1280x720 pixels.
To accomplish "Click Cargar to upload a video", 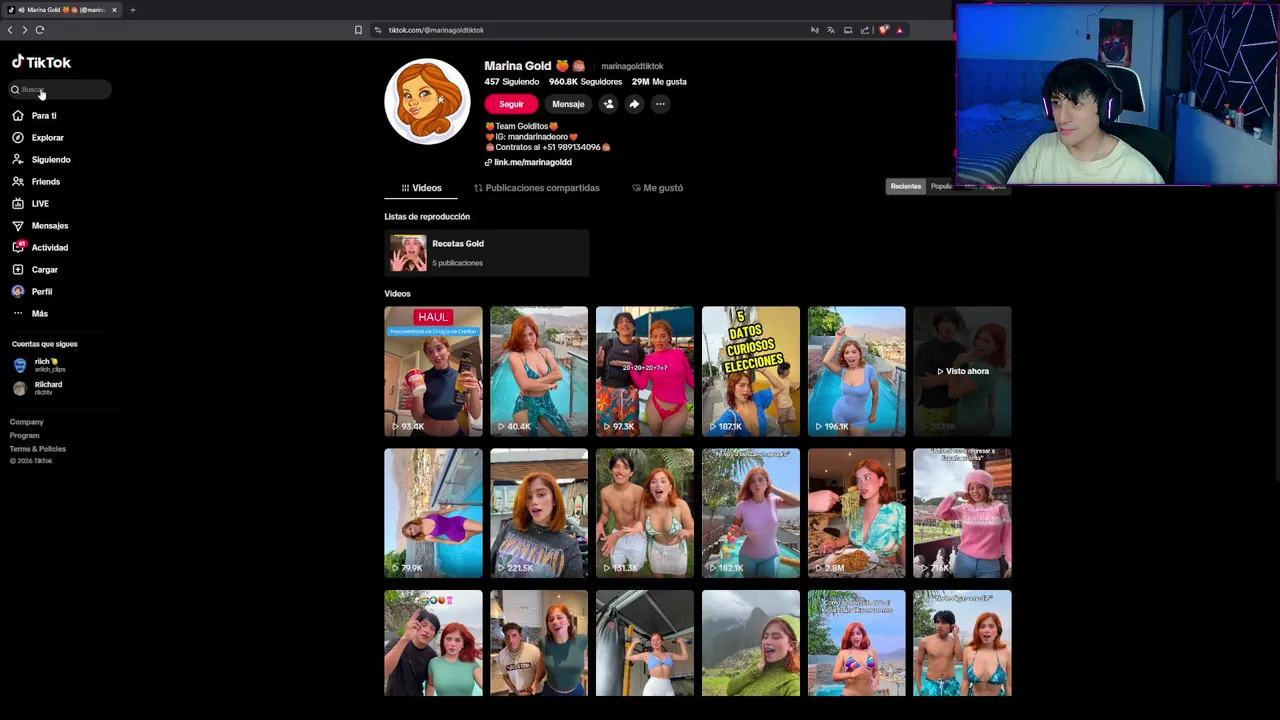I will click(x=44, y=270).
